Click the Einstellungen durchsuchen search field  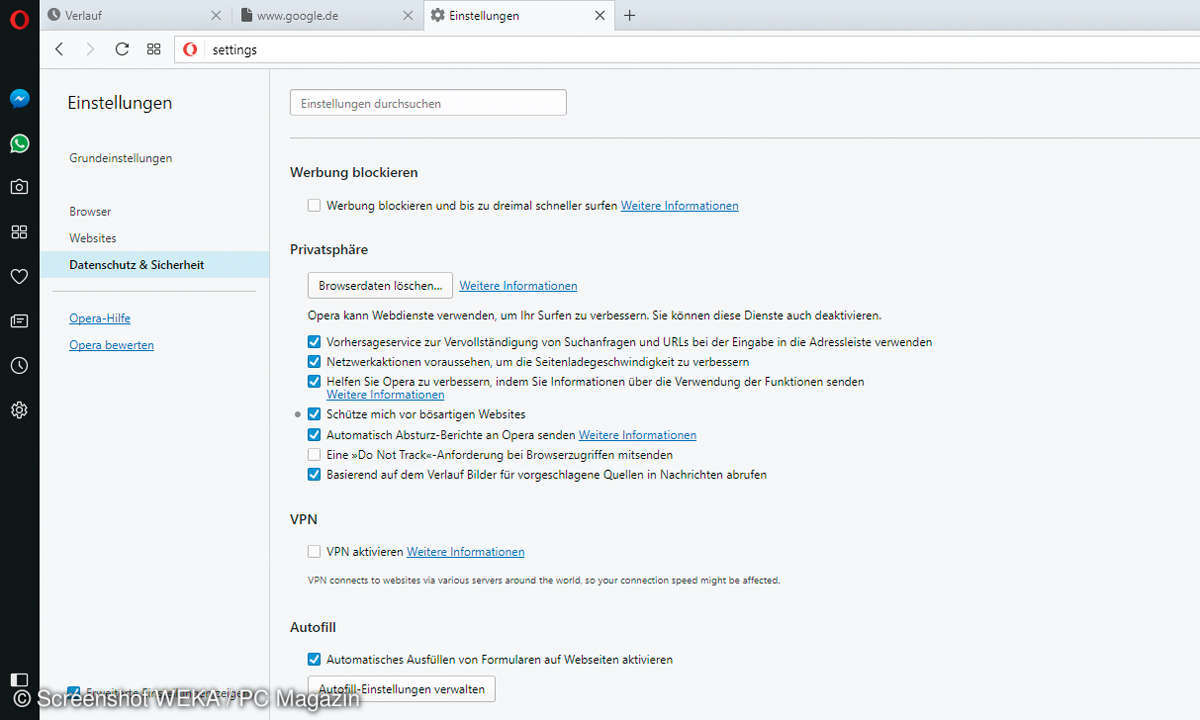coord(428,103)
